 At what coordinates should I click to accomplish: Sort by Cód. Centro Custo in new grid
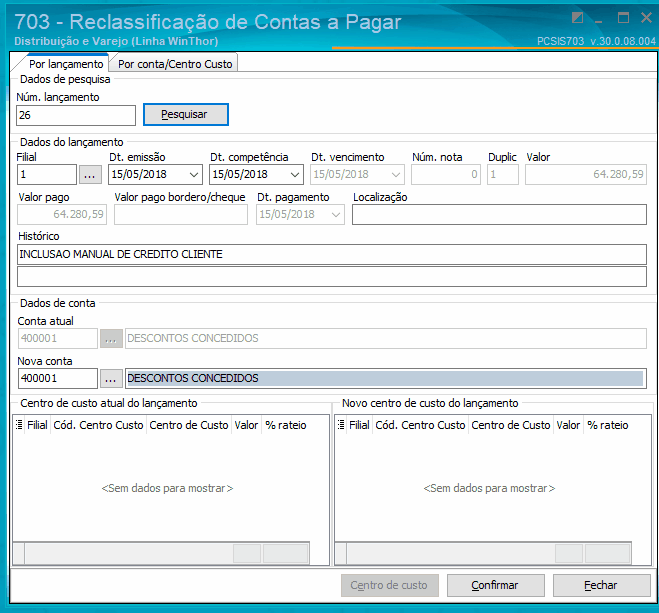tap(420, 425)
